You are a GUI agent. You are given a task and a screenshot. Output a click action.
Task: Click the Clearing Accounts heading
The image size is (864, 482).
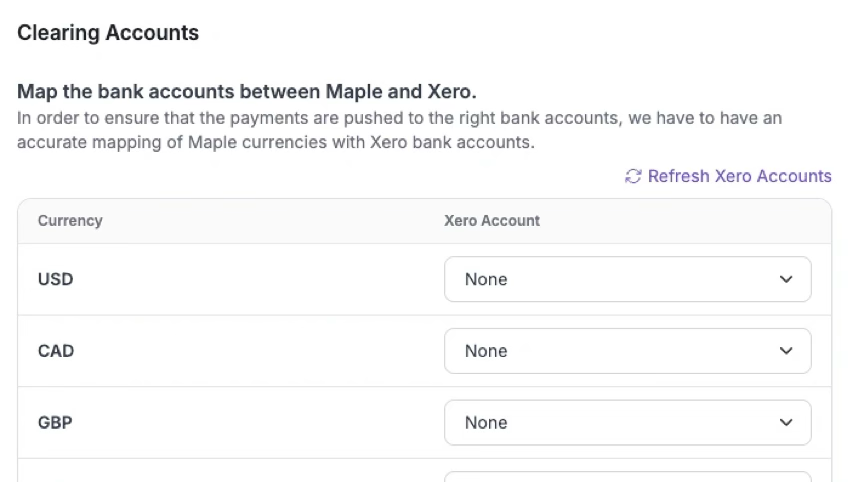pyautogui.click(x=108, y=33)
